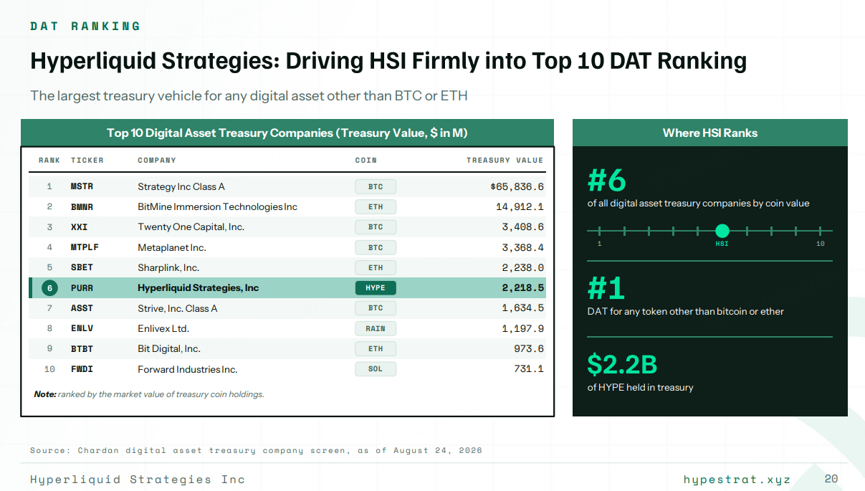The image size is (865, 491).
Task: Select Forward Industries Inc. company name
Action: 188,370
